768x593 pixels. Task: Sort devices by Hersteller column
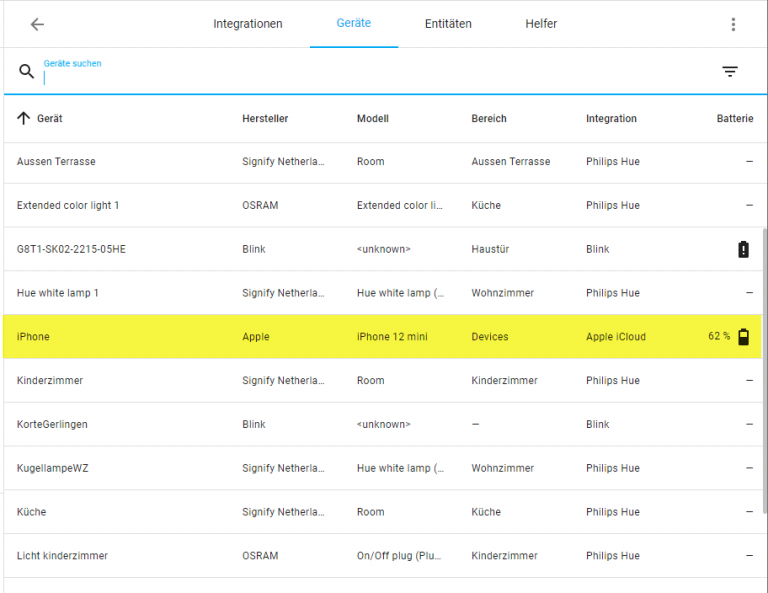pyautogui.click(x=265, y=118)
